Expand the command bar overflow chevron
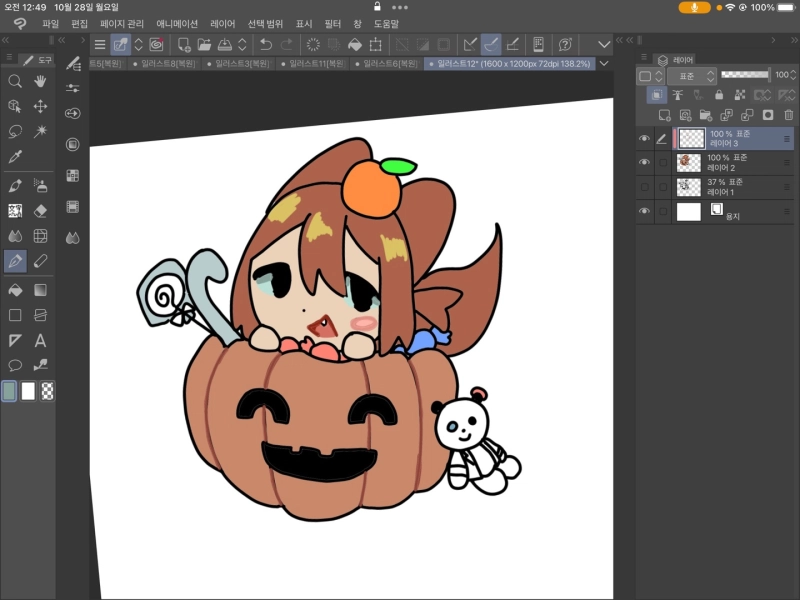800x600 pixels. [603, 44]
